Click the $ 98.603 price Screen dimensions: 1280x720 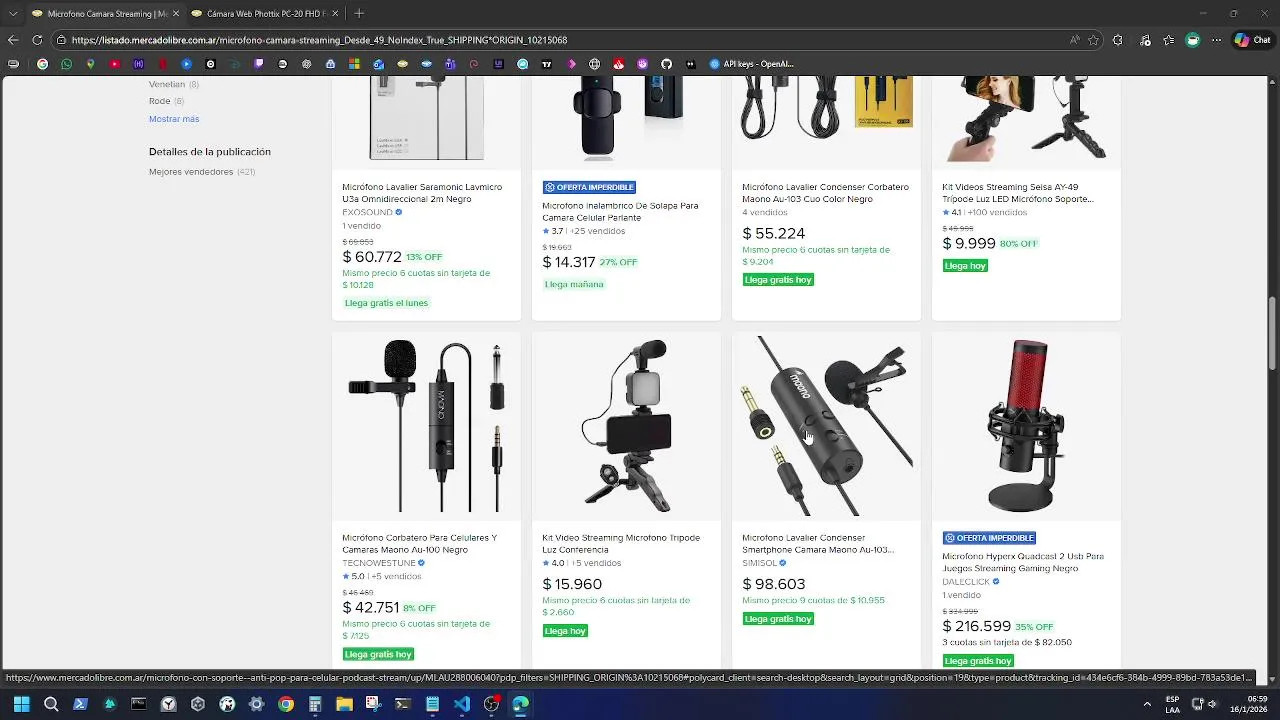773,584
